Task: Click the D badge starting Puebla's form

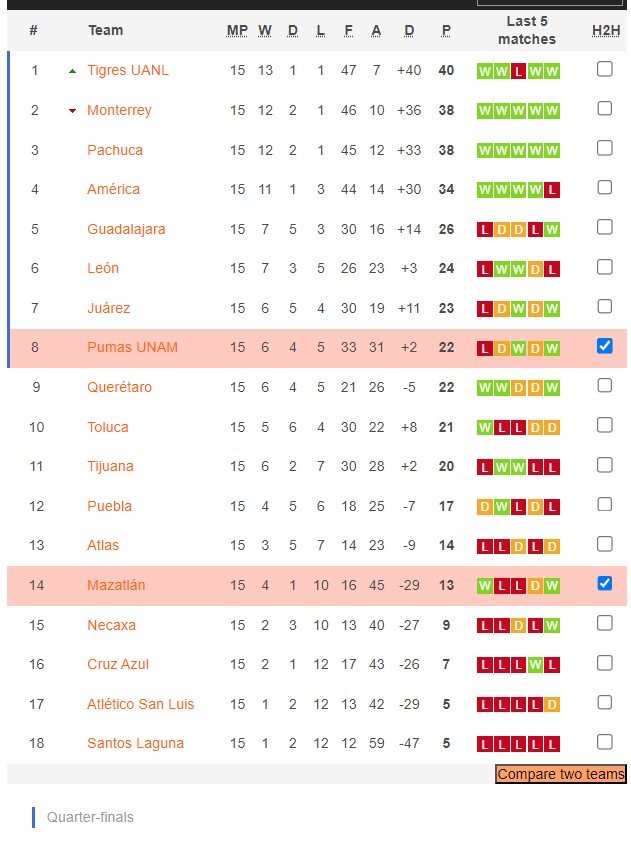Action: click(487, 506)
